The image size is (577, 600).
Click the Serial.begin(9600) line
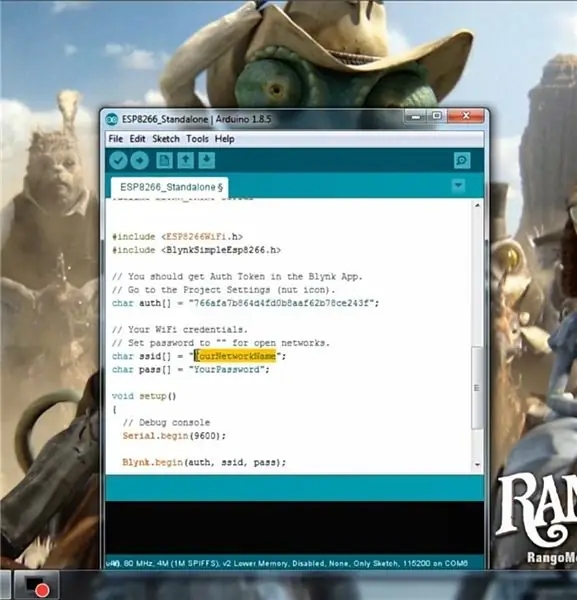coord(174,436)
